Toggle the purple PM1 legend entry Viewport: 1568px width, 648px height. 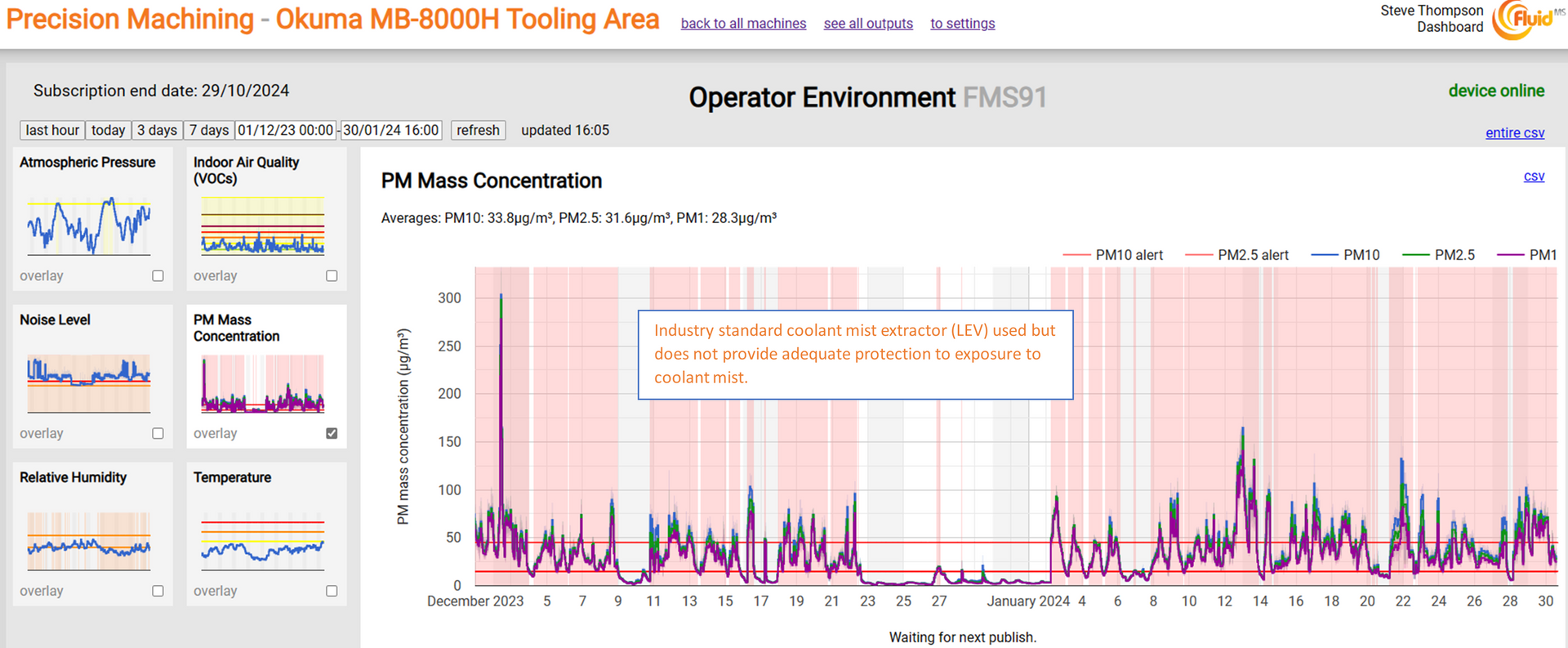coord(1526,255)
